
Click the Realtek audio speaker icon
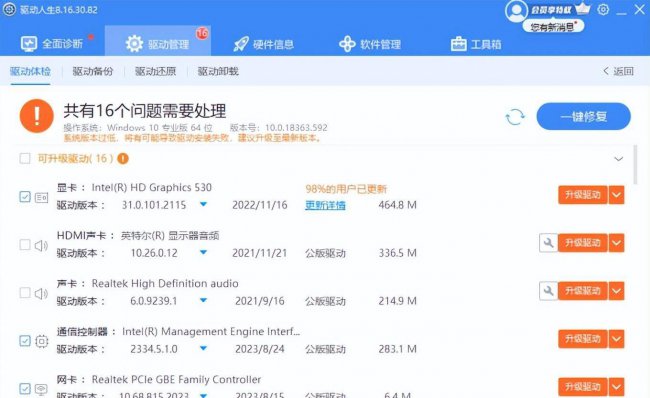(x=41, y=294)
